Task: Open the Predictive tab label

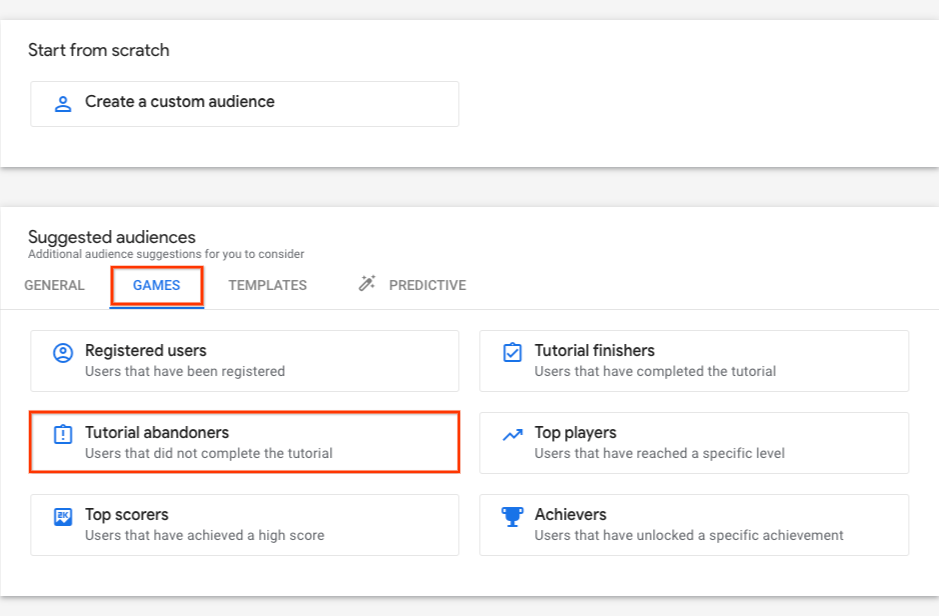Action: pos(428,286)
